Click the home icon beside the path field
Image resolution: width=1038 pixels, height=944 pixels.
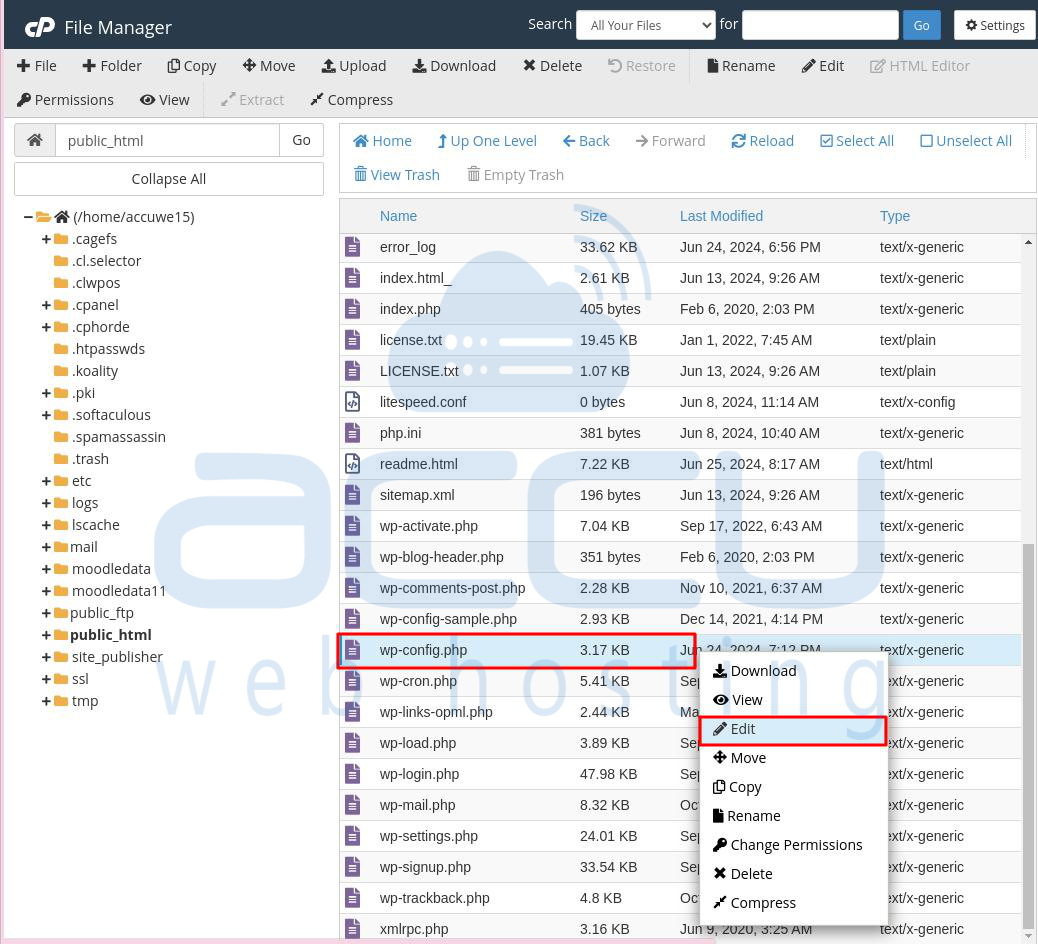pyautogui.click(x=35, y=140)
